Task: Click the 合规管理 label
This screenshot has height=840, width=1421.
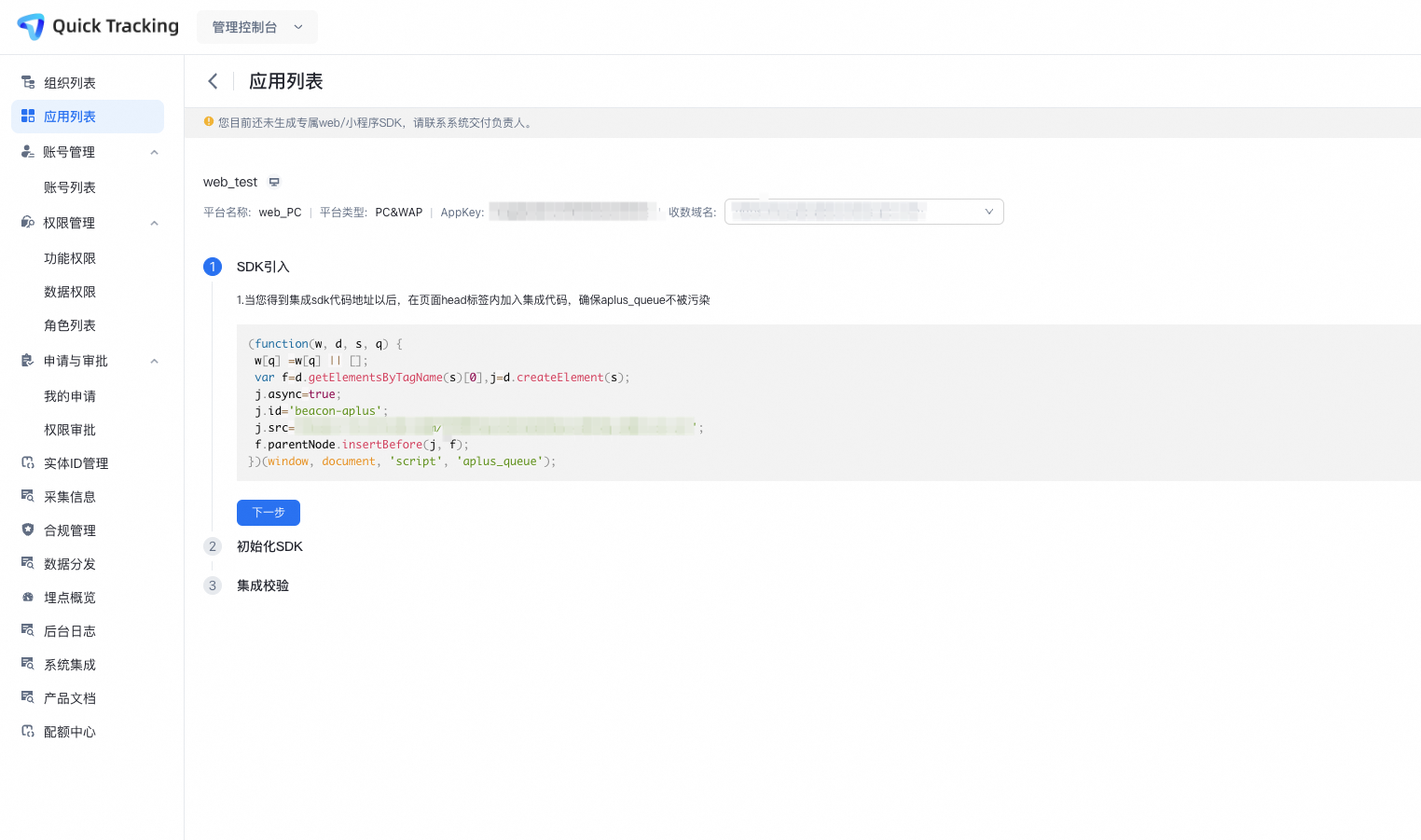Action: pyautogui.click(x=70, y=530)
